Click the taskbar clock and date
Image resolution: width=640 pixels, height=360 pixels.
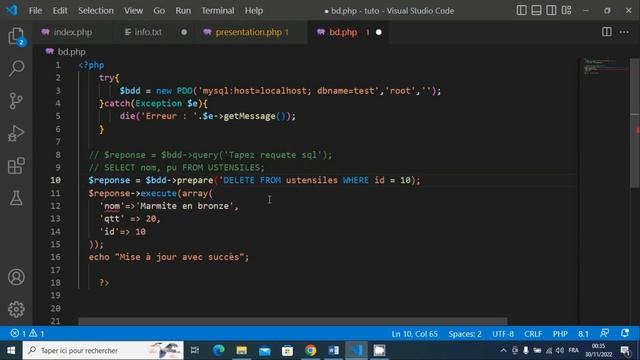coord(598,350)
